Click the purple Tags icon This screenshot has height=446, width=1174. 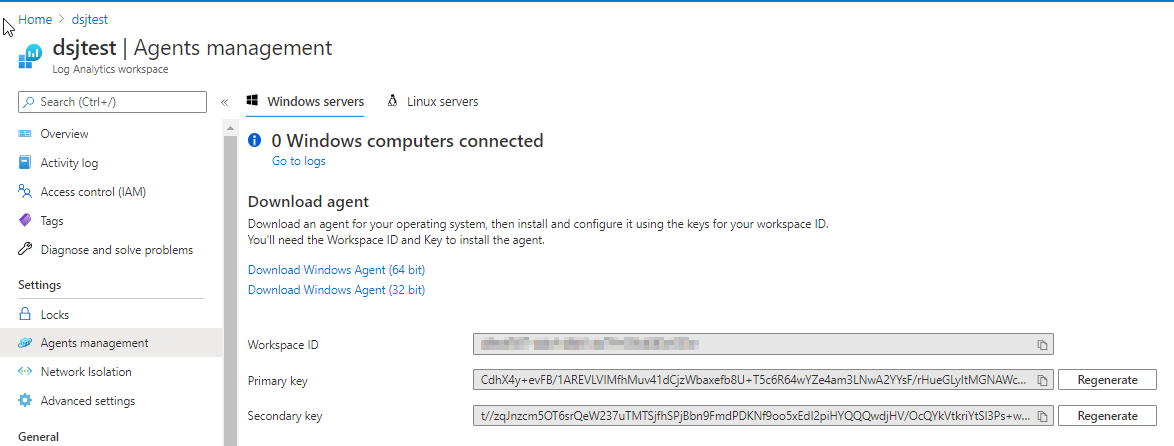coord(25,221)
